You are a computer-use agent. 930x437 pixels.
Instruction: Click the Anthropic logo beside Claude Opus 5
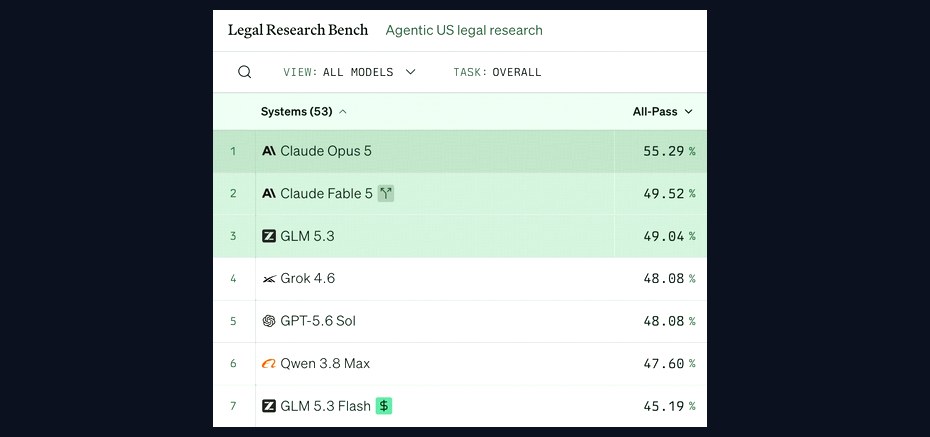(x=269, y=151)
